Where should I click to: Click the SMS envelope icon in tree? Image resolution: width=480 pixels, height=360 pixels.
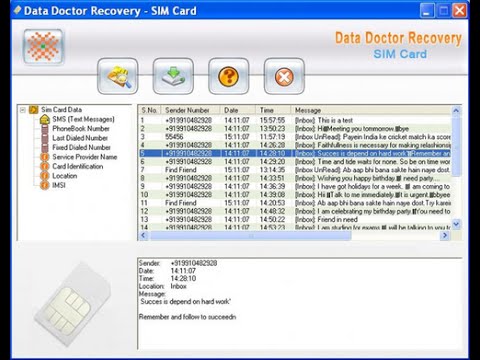[45, 119]
